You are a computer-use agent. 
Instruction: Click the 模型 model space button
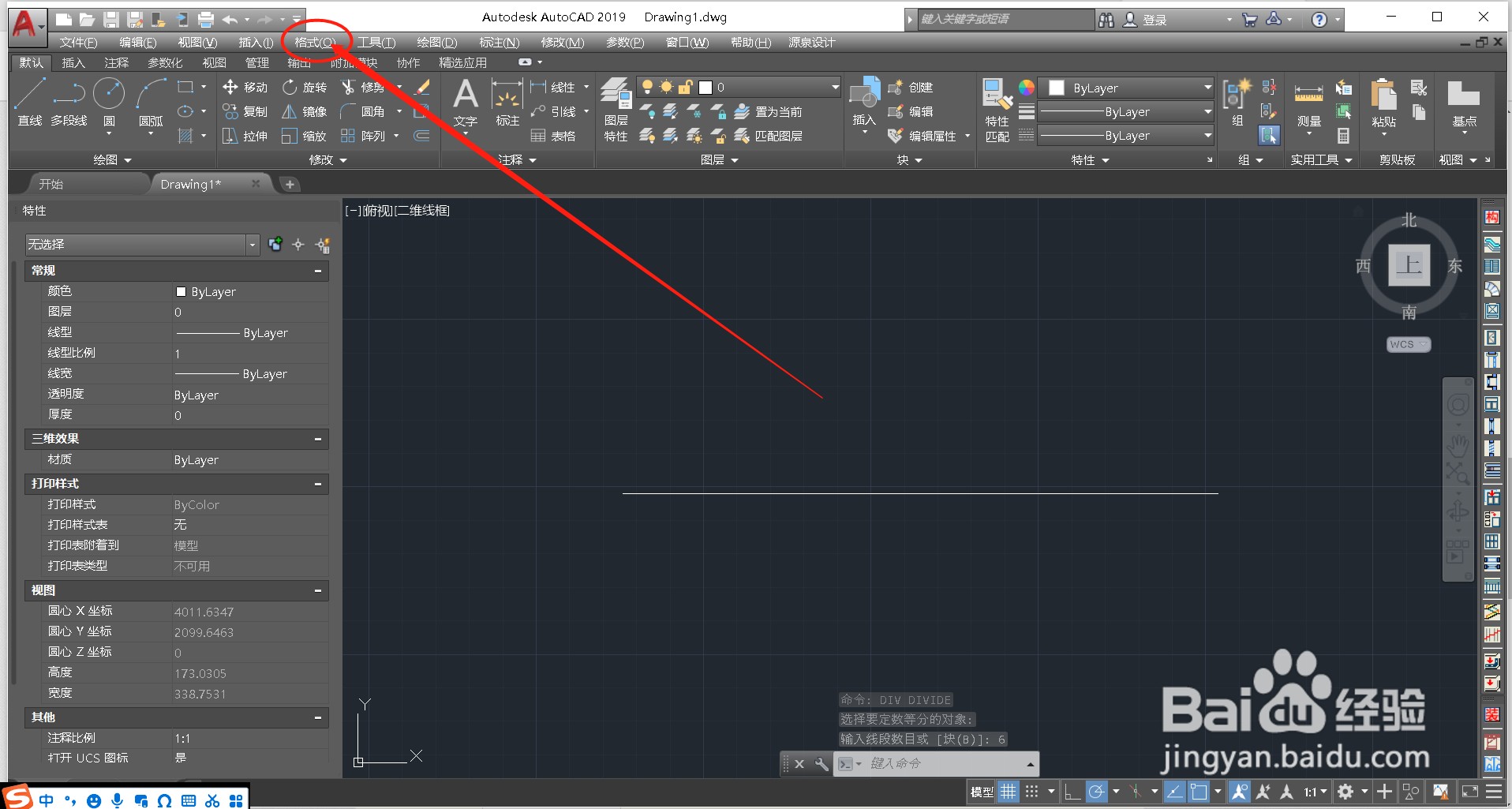tap(982, 792)
